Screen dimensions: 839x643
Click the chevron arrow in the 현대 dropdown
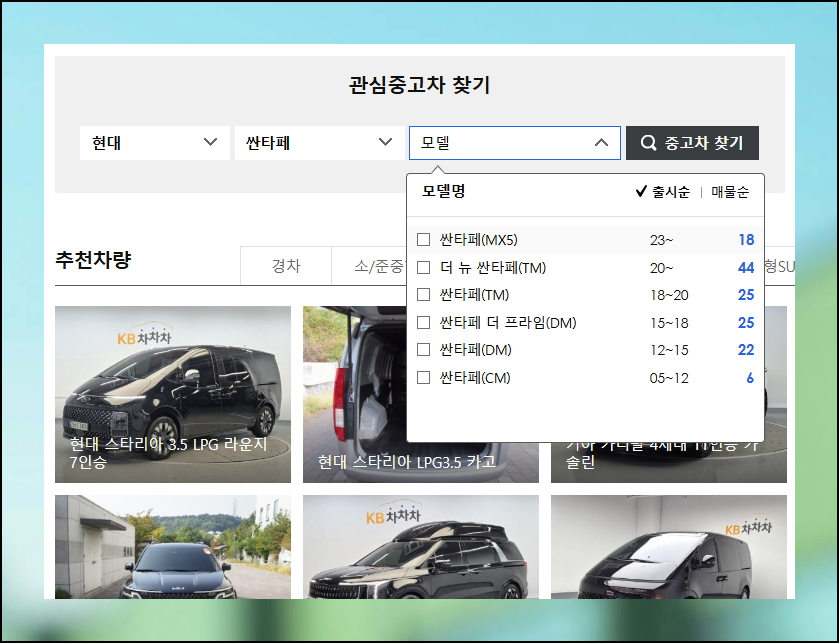(210, 142)
